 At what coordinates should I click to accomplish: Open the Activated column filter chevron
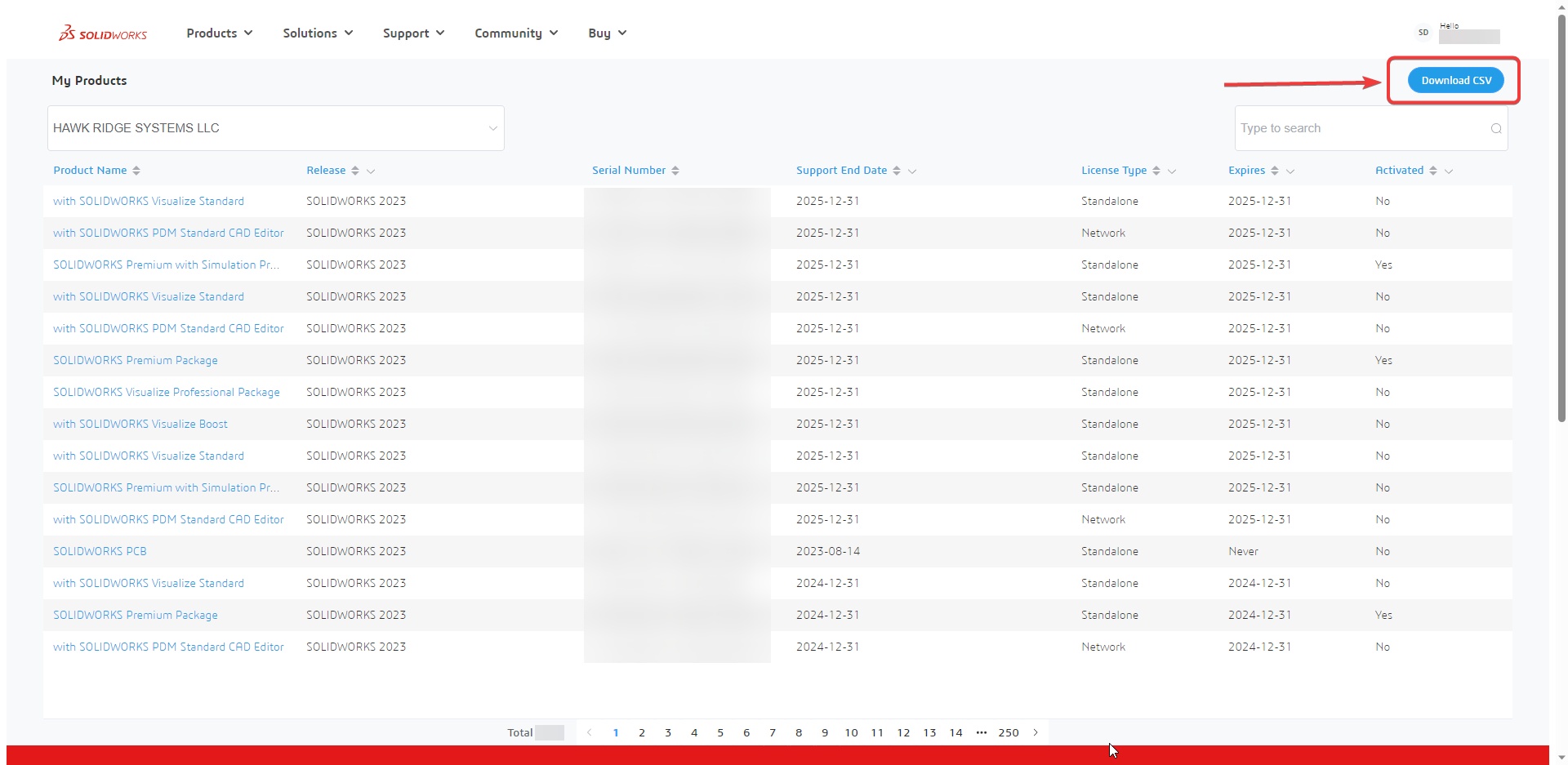pyautogui.click(x=1449, y=171)
